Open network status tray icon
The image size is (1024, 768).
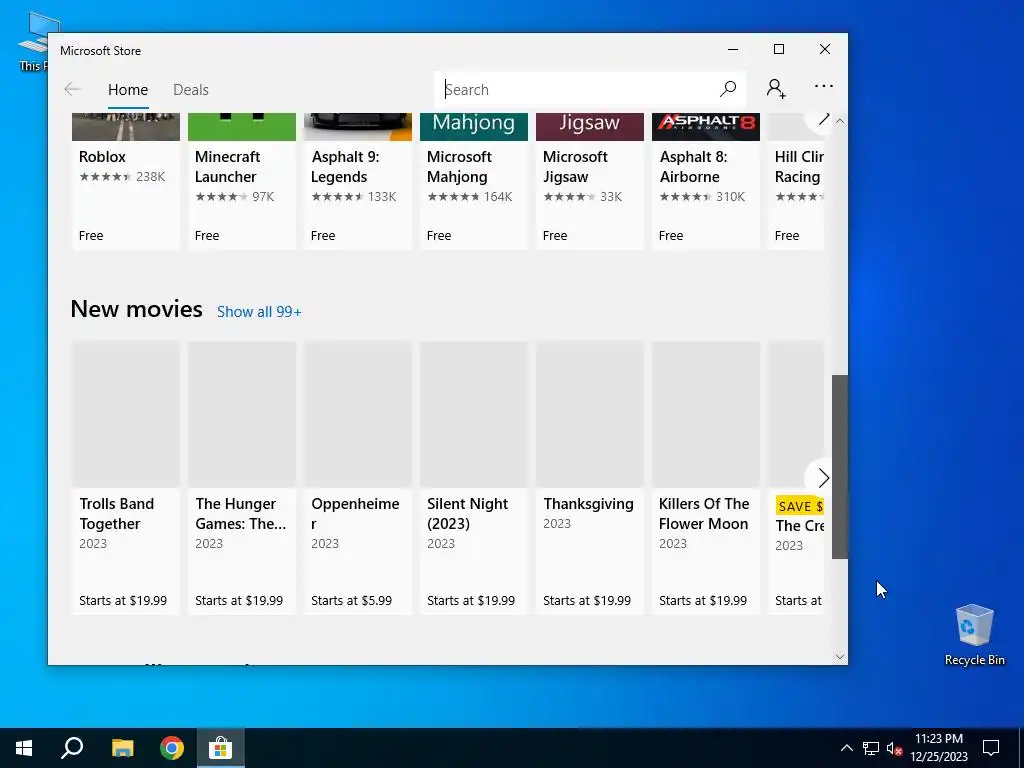[871, 748]
